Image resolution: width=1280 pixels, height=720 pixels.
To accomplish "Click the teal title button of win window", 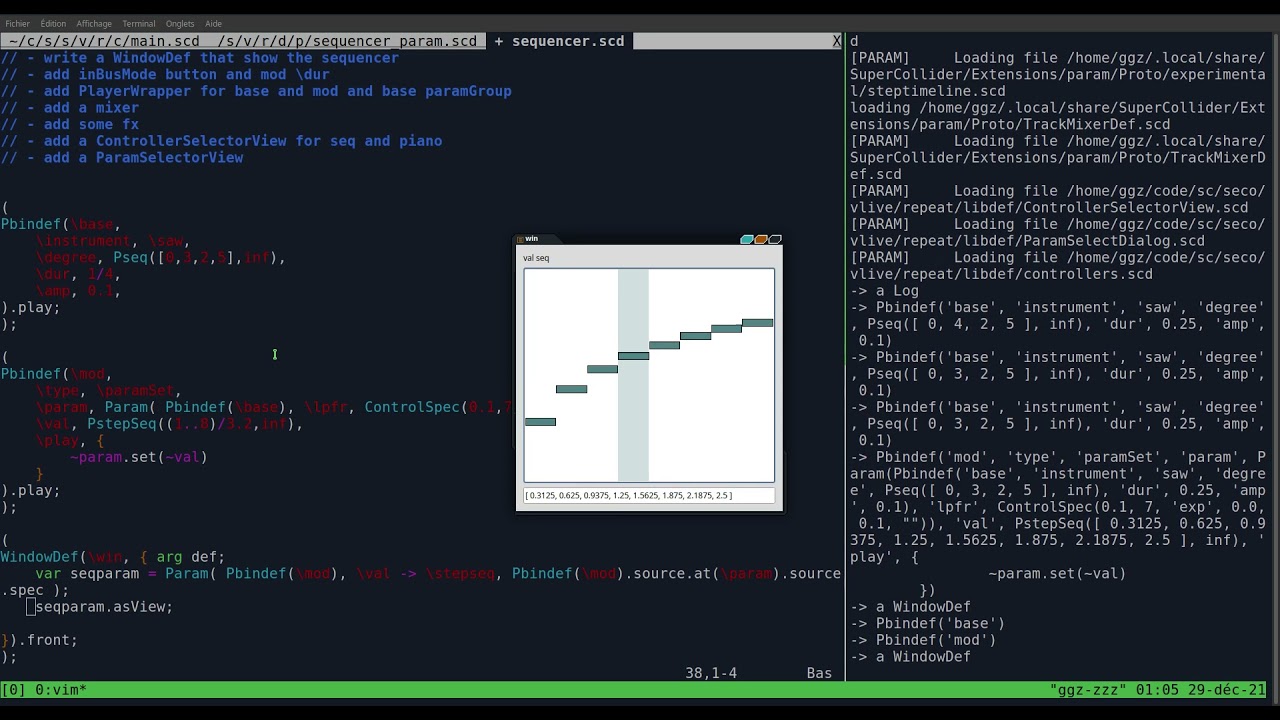I will pos(747,239).
